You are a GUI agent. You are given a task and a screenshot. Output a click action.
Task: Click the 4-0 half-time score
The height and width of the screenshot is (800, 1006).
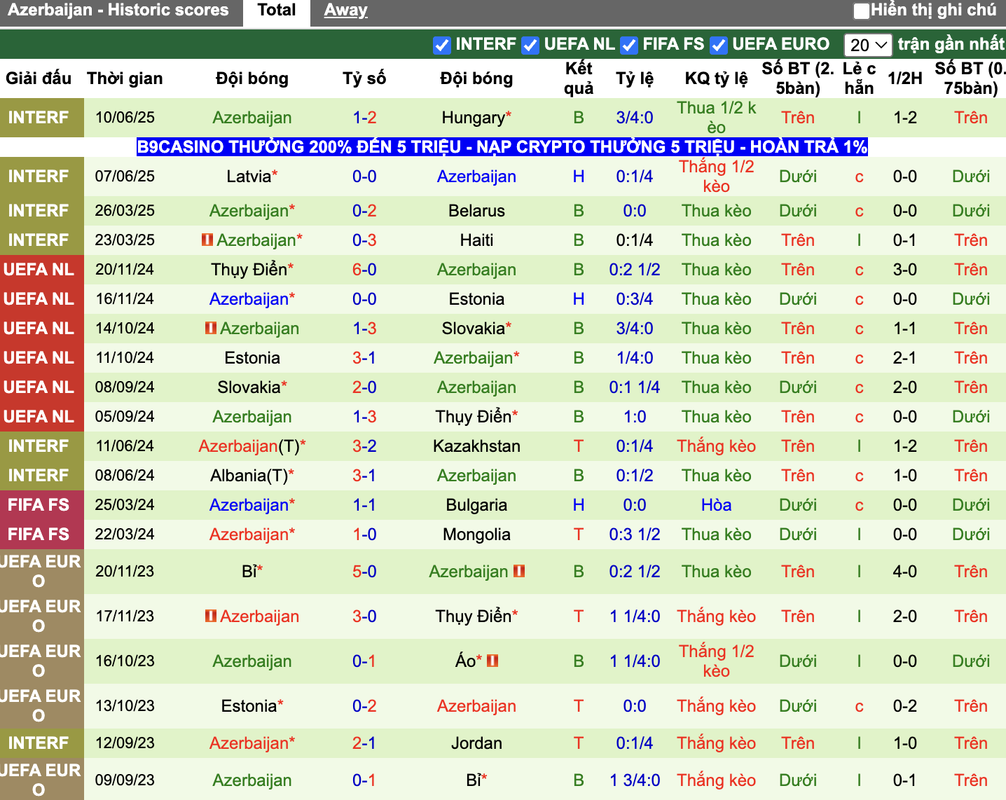point(905,571)
